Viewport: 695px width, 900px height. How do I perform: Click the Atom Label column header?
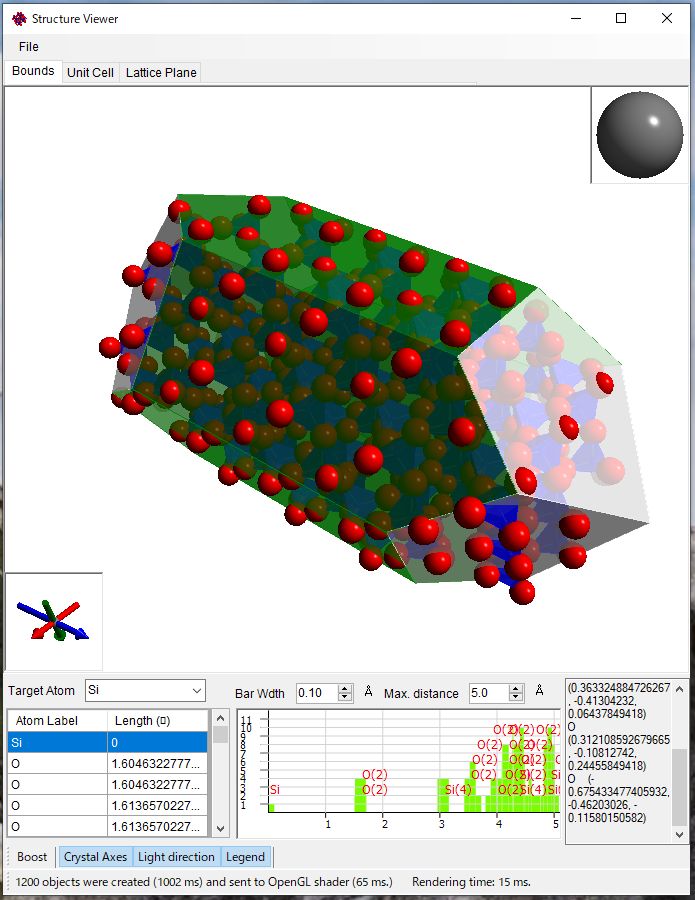pyautogui.click(x=57, y=720)
